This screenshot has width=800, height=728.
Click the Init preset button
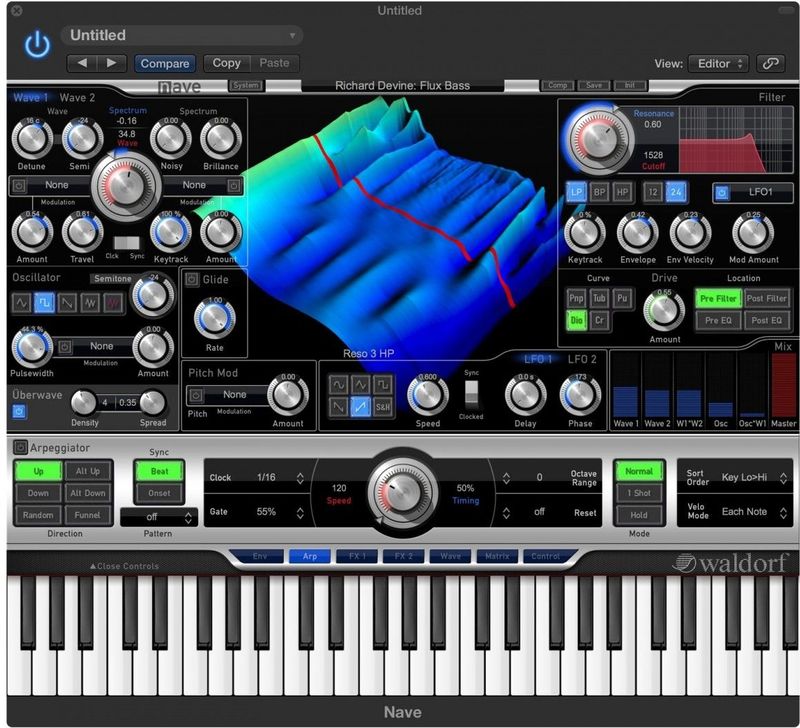[630, 85]
